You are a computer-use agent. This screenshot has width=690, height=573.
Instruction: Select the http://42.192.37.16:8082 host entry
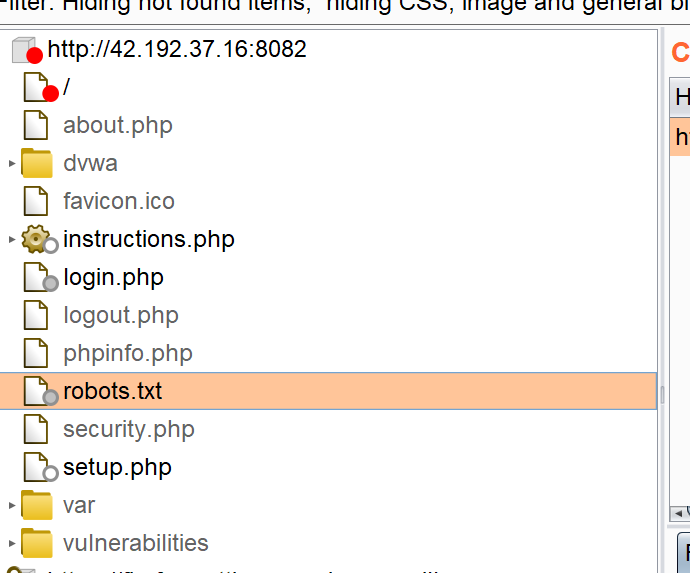click(x=177, y=49)
